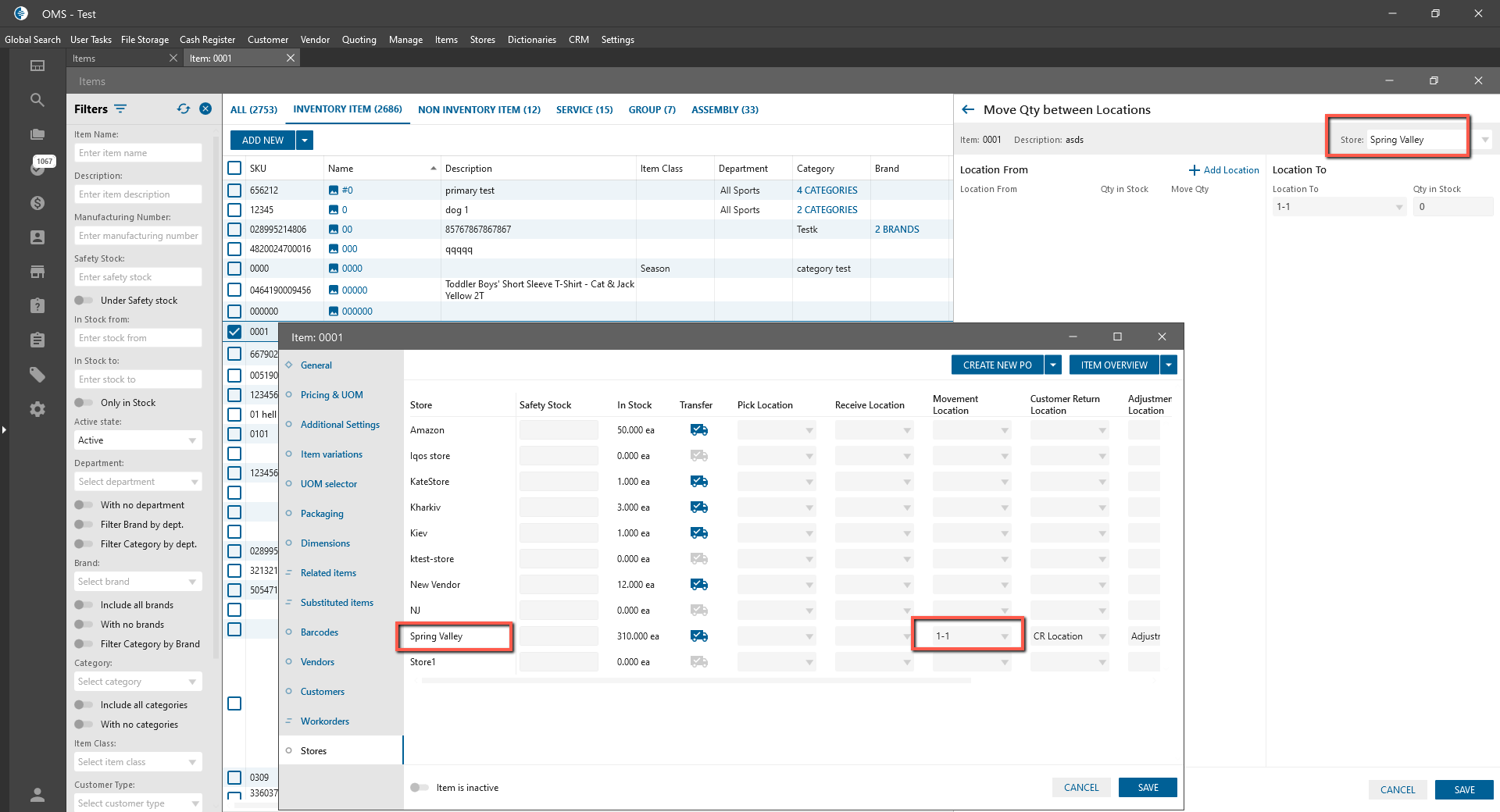1500x812 pixels.
Task: Toggle the Under Safety stock switch
Action: (83, 301)
